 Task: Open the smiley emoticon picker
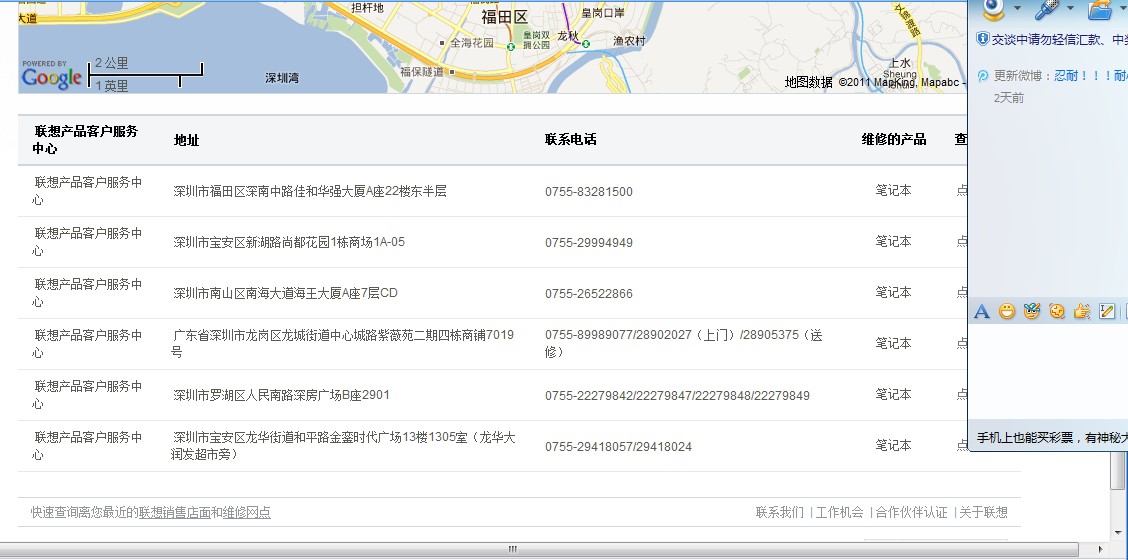(1006, 312)
